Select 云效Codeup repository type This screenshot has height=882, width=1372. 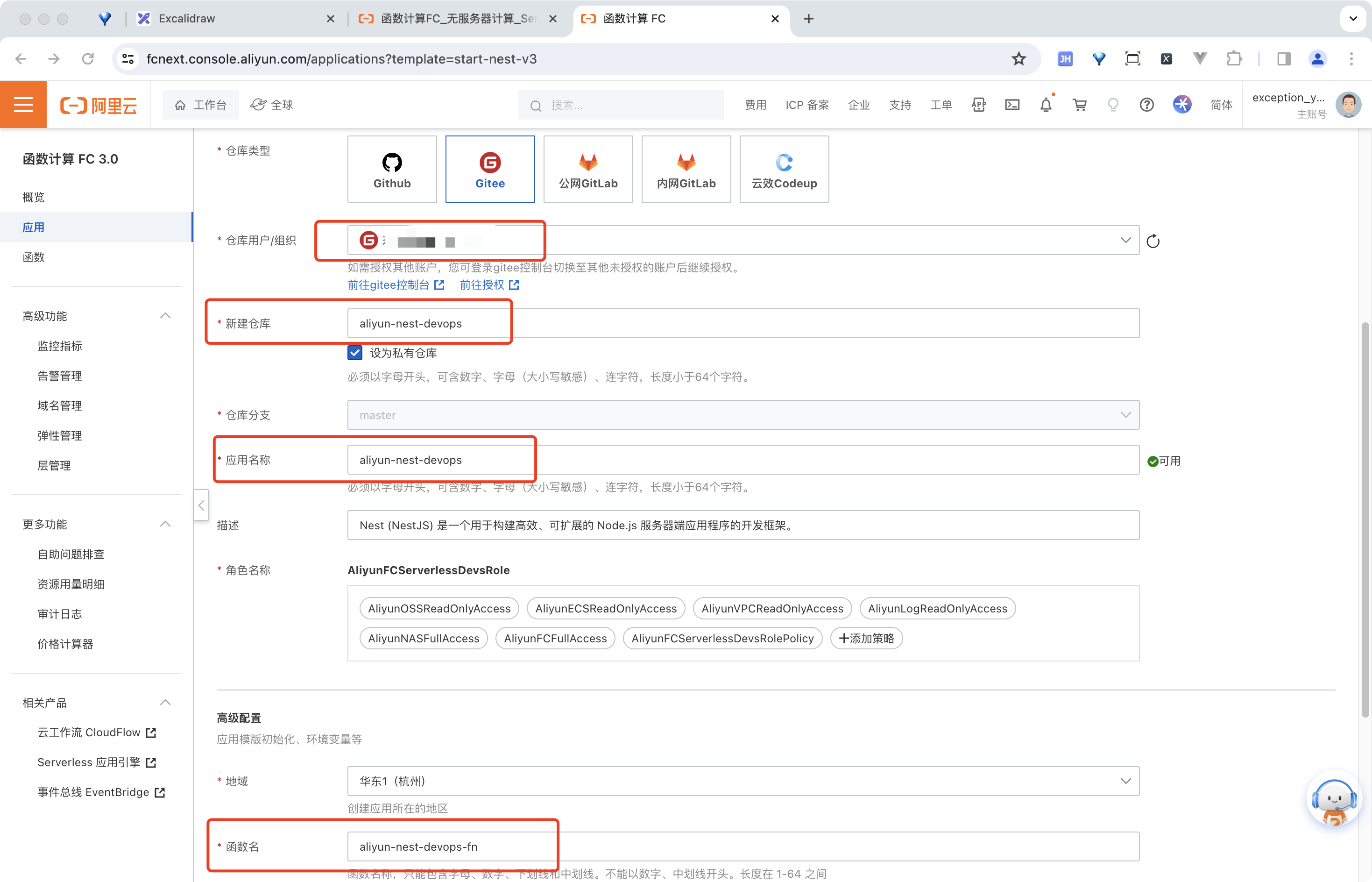pos(784,169)
